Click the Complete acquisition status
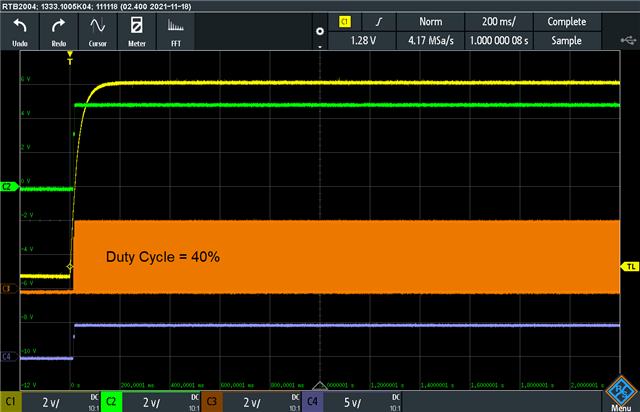 point(567,22)
